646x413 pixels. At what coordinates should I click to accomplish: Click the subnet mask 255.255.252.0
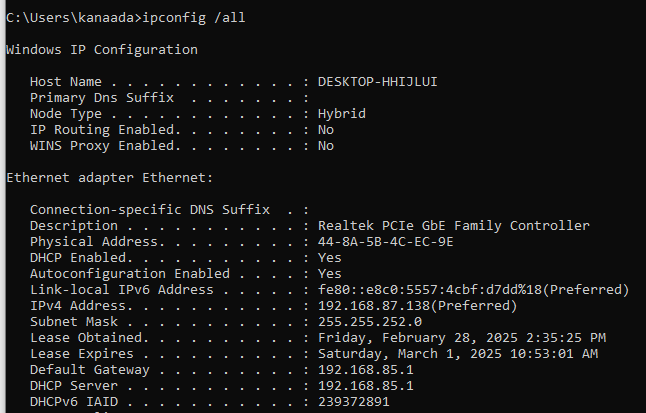(x=370, y=321)
